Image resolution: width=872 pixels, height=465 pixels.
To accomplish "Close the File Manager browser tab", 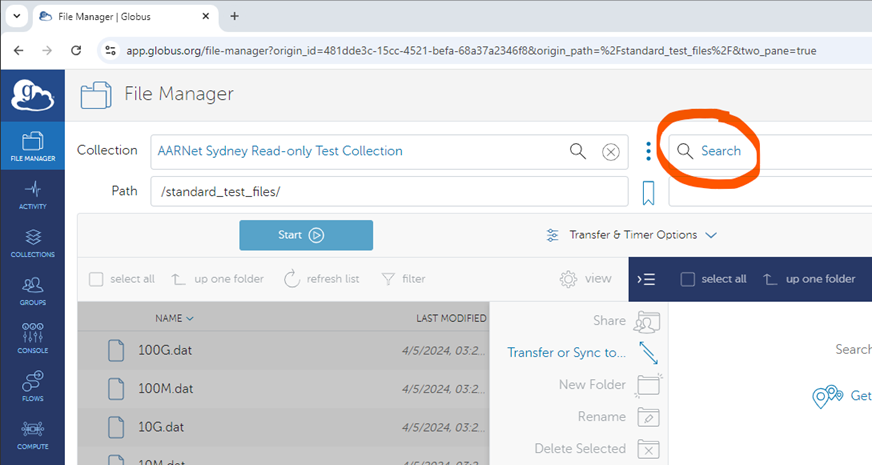I will (x=205, y=16).
